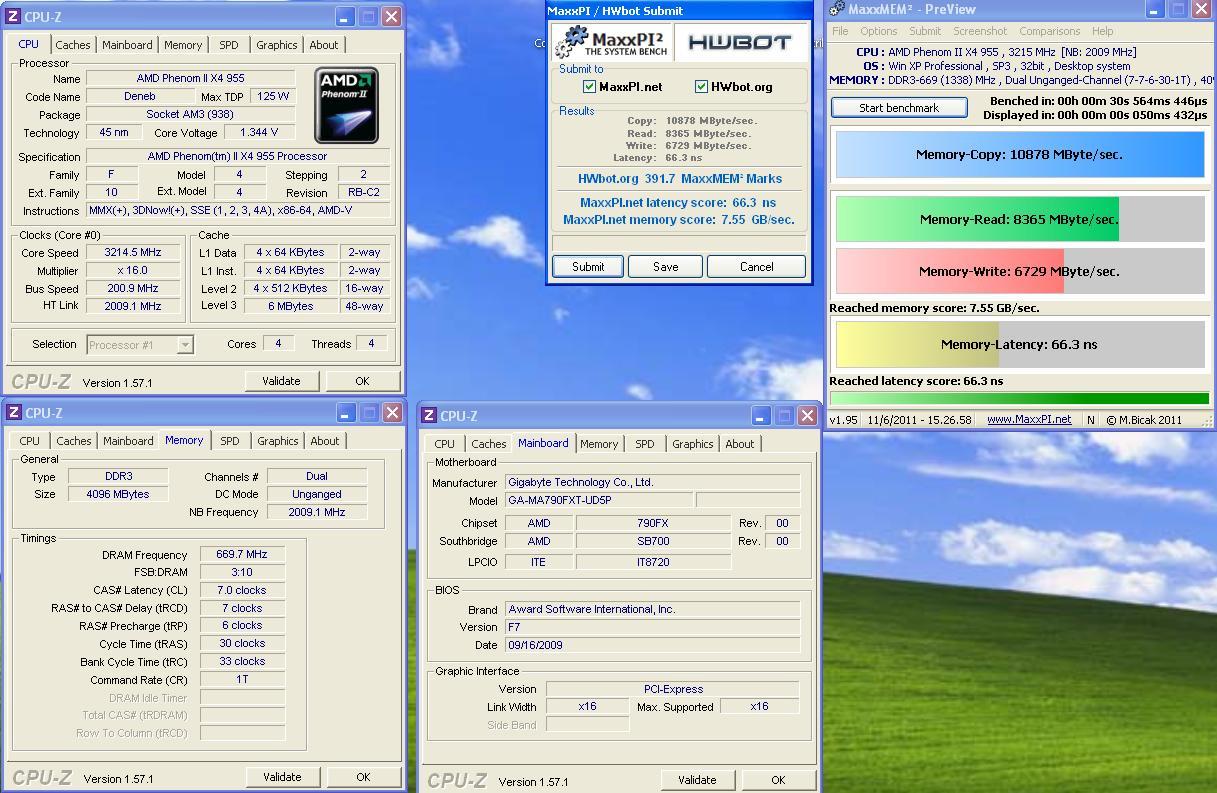
Task: Click the Z icon in the CPU-Z Memory window title bar
Action: (14, 412)
